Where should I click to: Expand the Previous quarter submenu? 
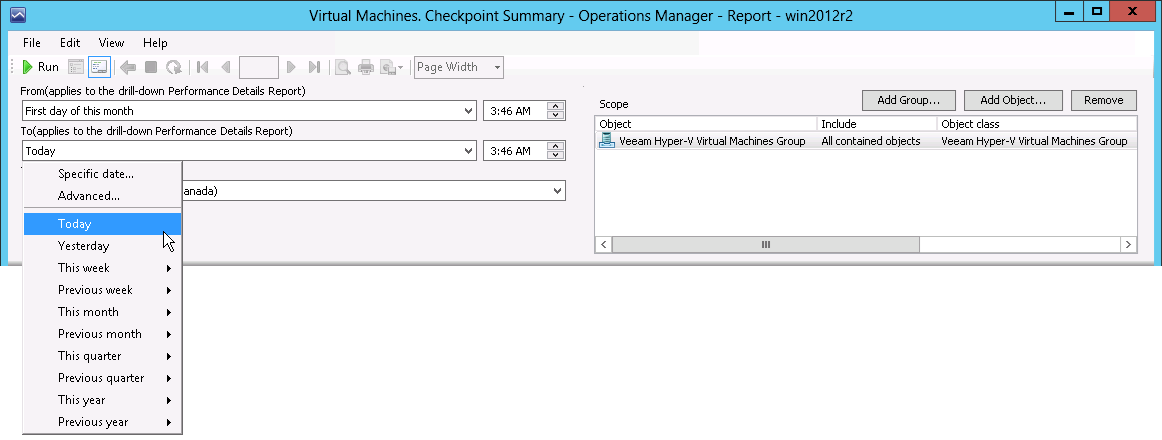coord(102,378)
